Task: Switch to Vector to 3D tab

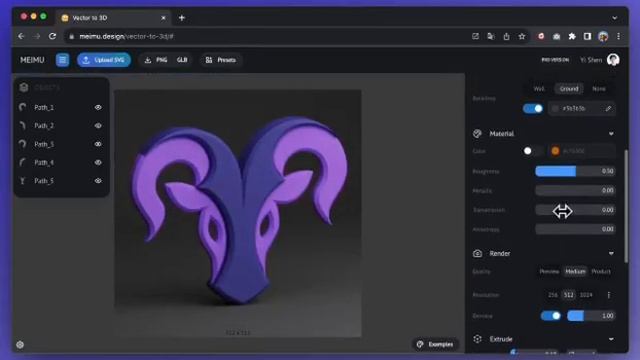Action: pyautogui.click(x=113, y=18)
